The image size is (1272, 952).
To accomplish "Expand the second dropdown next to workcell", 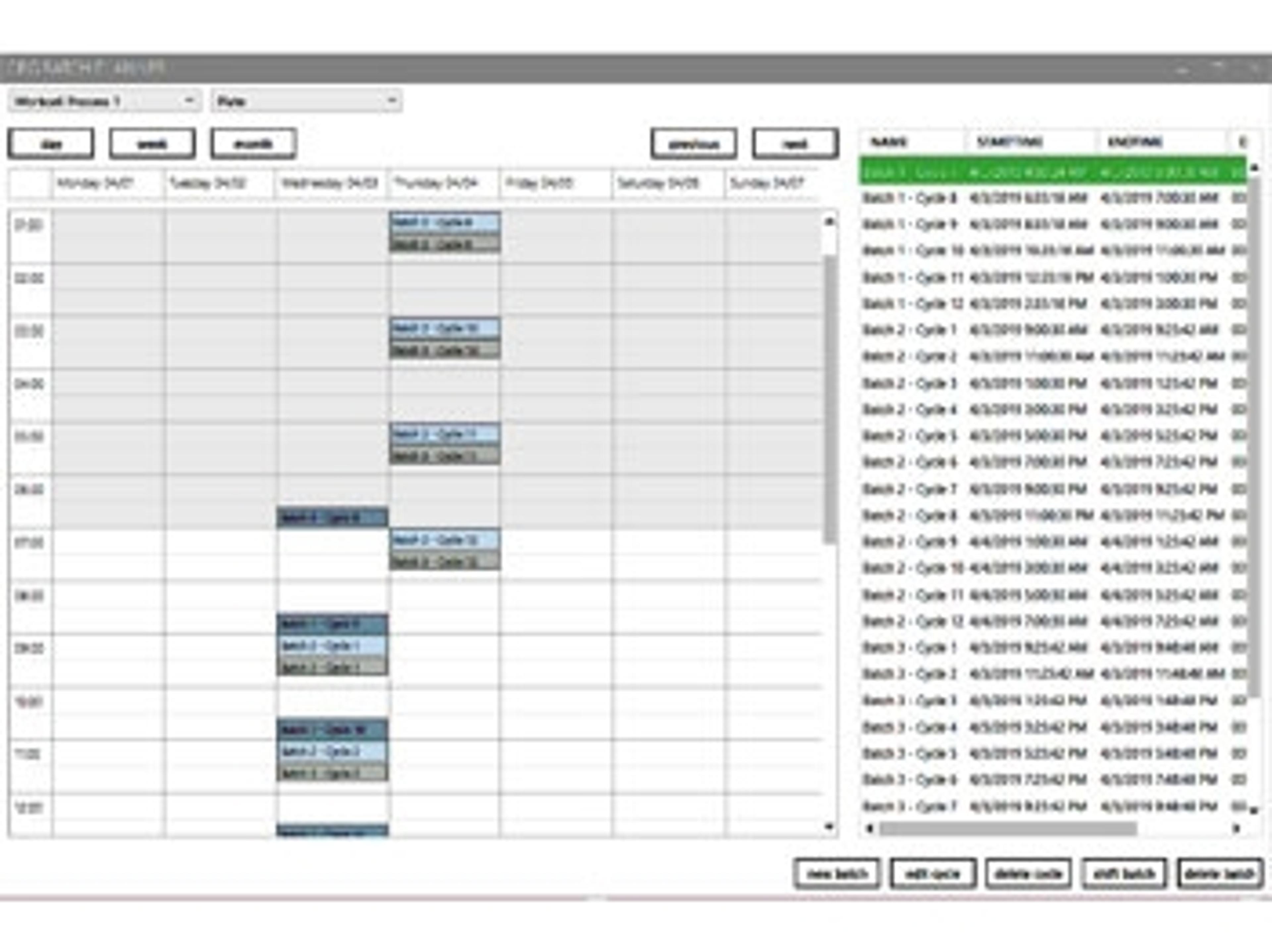I will click(x=306, y=101).
